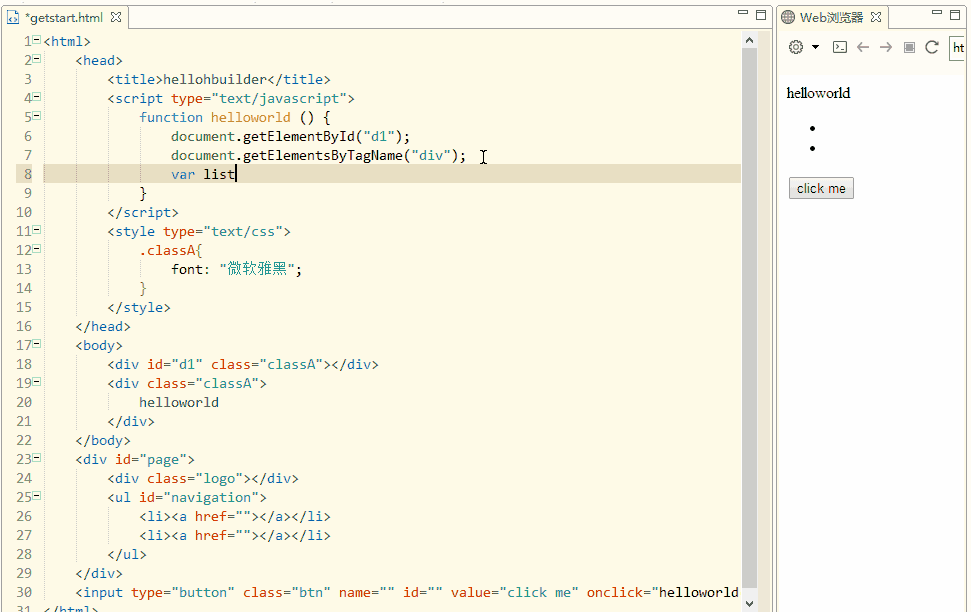Go forward using browser forward arrow

click(886, 47)
